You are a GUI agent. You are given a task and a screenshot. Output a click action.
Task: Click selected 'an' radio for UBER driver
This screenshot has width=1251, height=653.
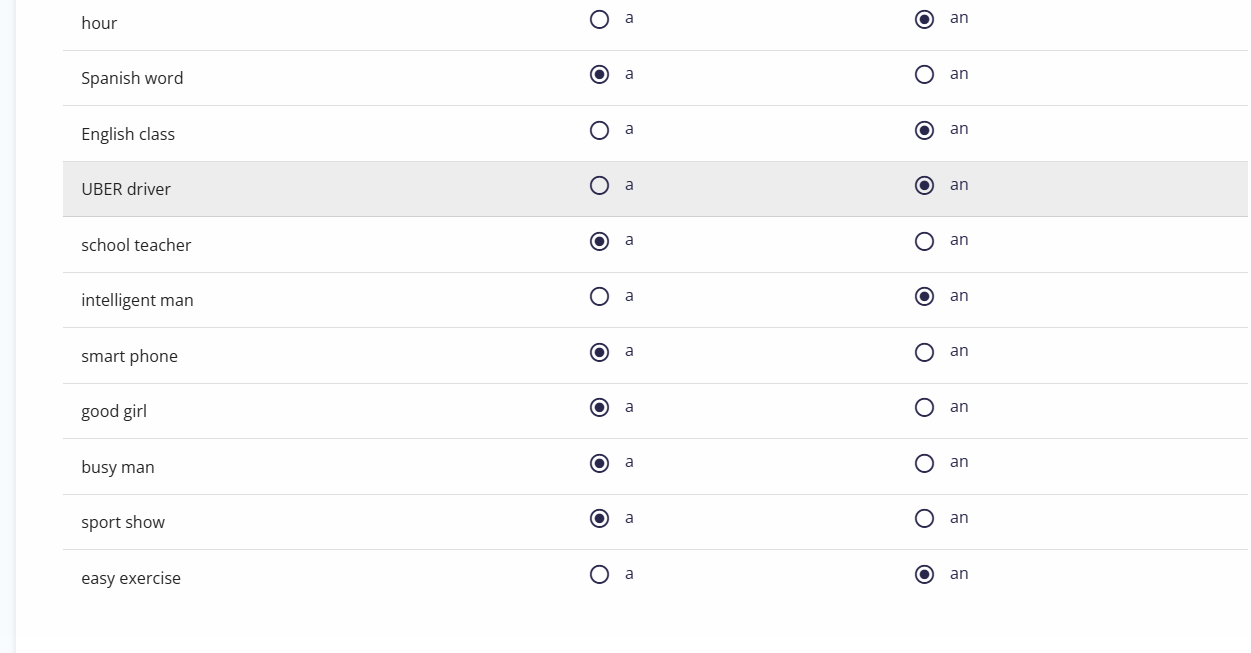tap(925, 186)
